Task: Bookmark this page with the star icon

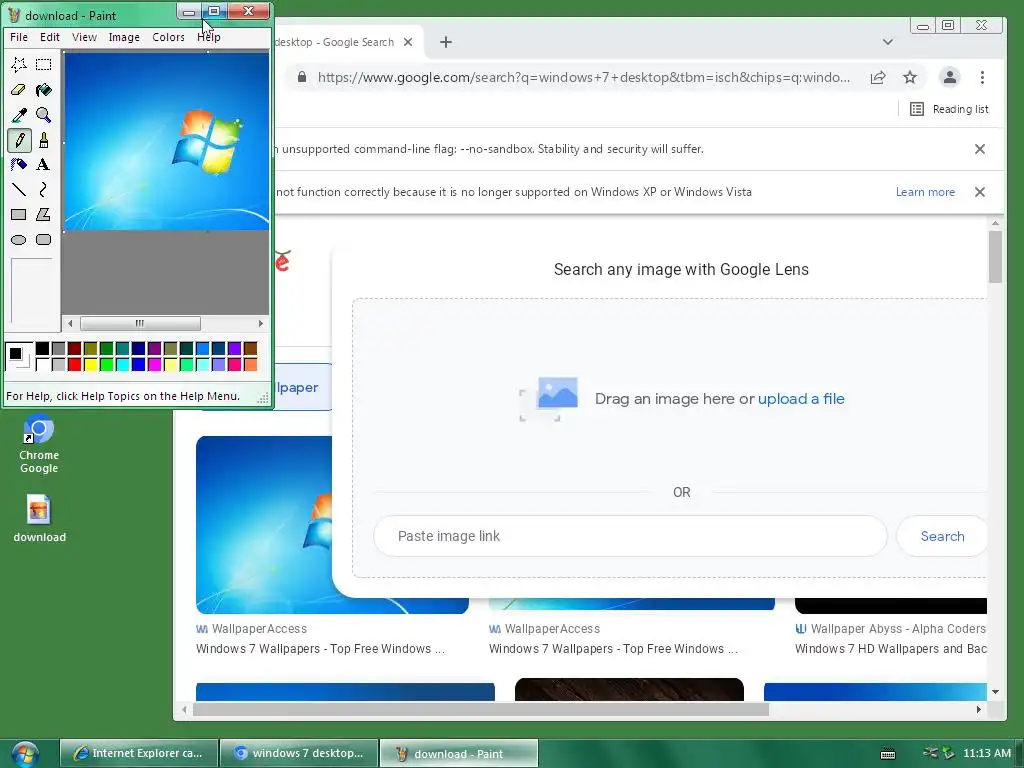Action: pos(910,78)
